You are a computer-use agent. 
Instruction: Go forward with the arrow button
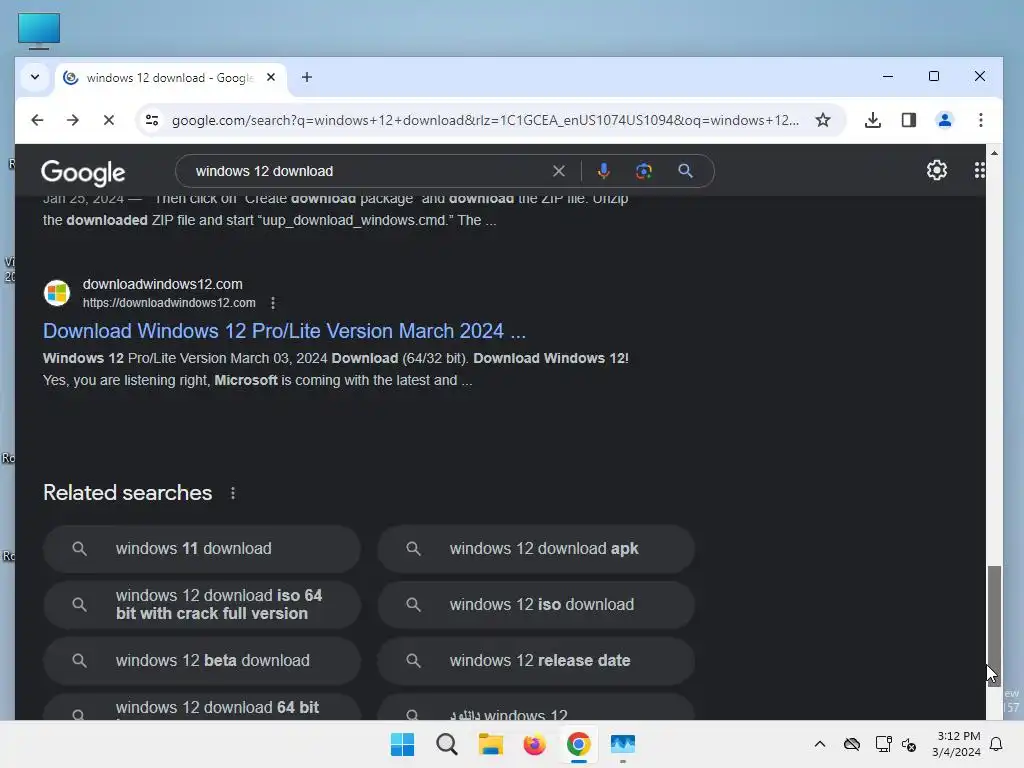coord(72,120)
